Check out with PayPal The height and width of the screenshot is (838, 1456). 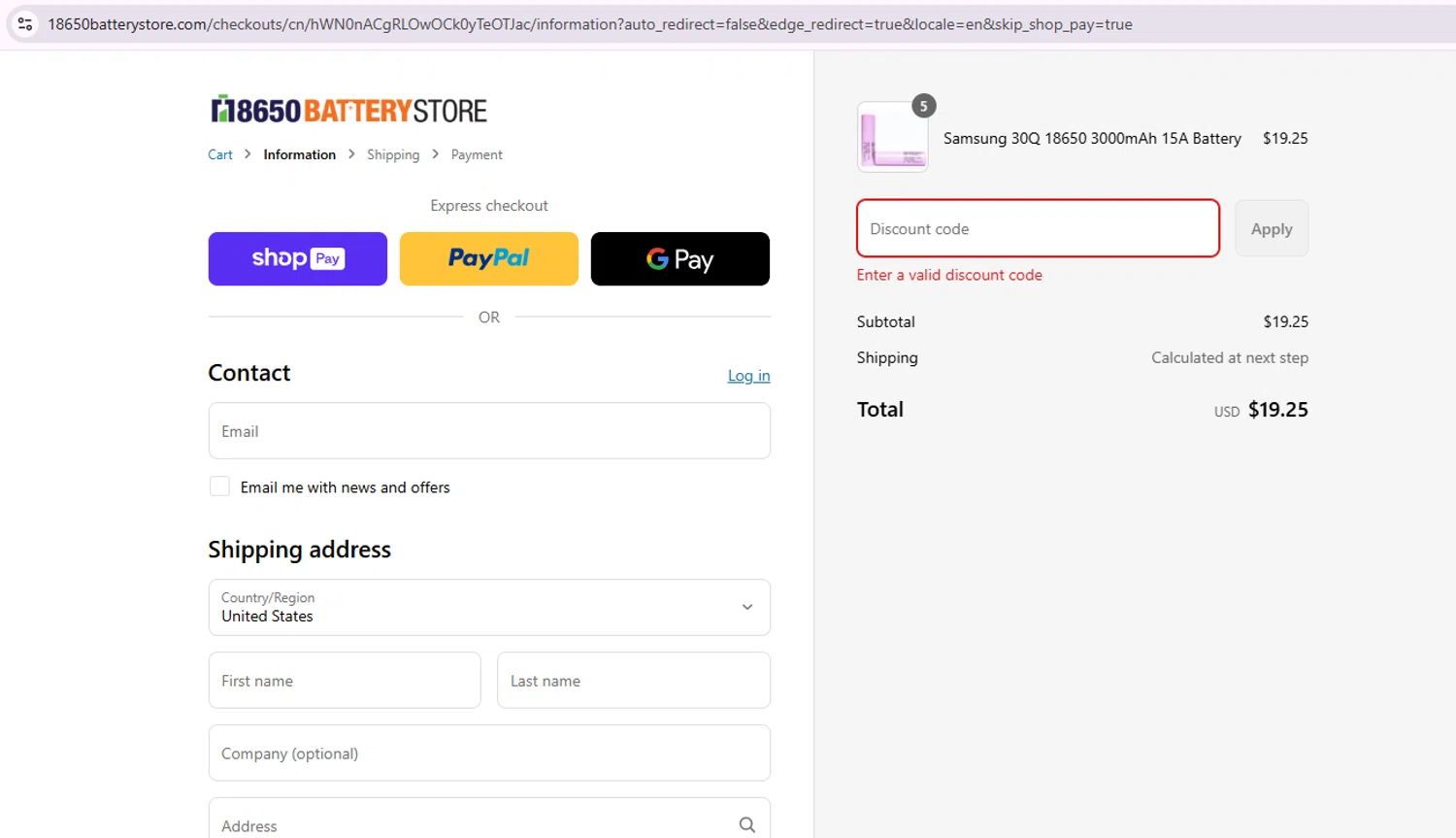[489, 258]
